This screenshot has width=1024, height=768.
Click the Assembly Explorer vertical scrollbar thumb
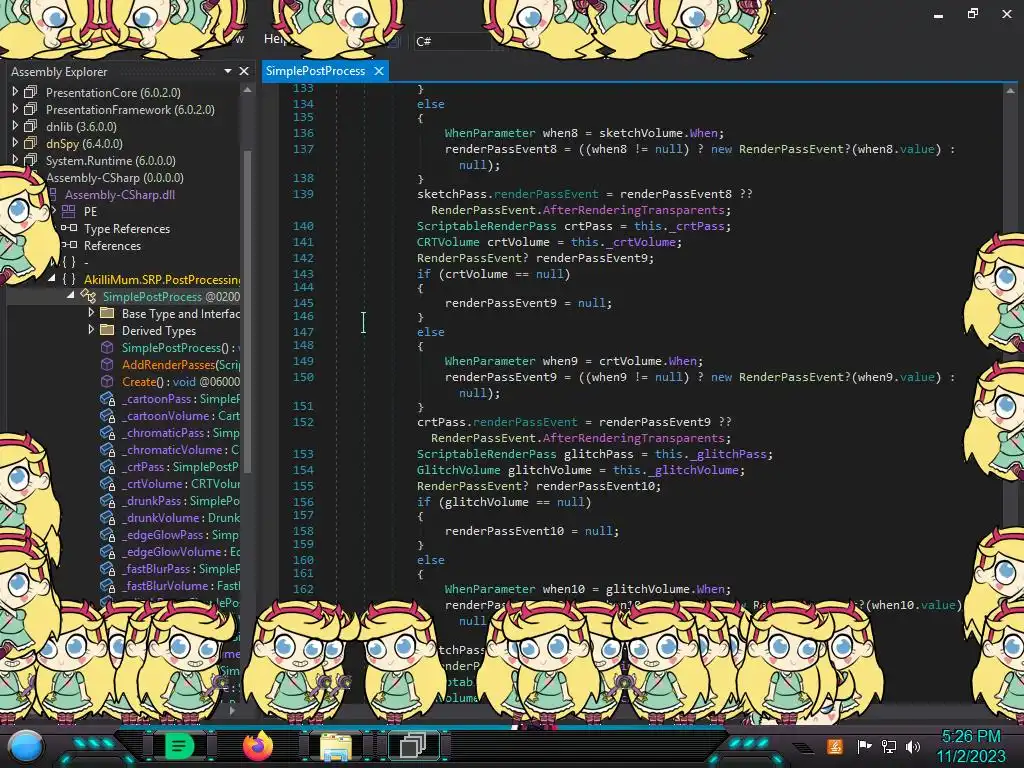(248, 310)
